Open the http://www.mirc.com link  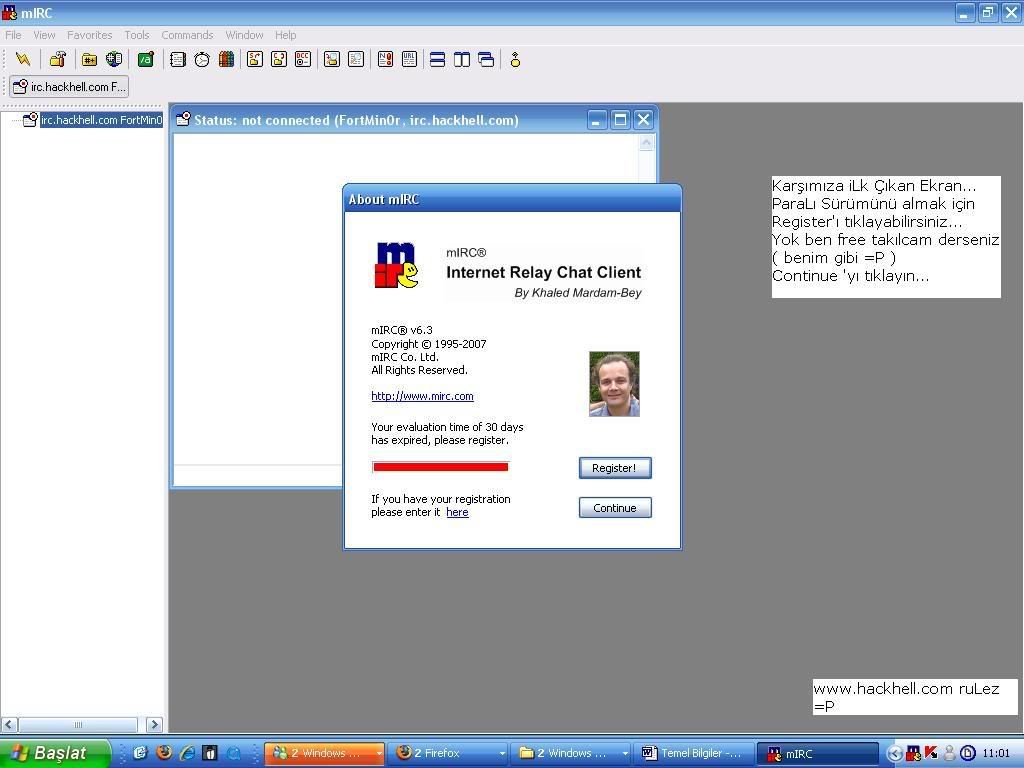422,396
